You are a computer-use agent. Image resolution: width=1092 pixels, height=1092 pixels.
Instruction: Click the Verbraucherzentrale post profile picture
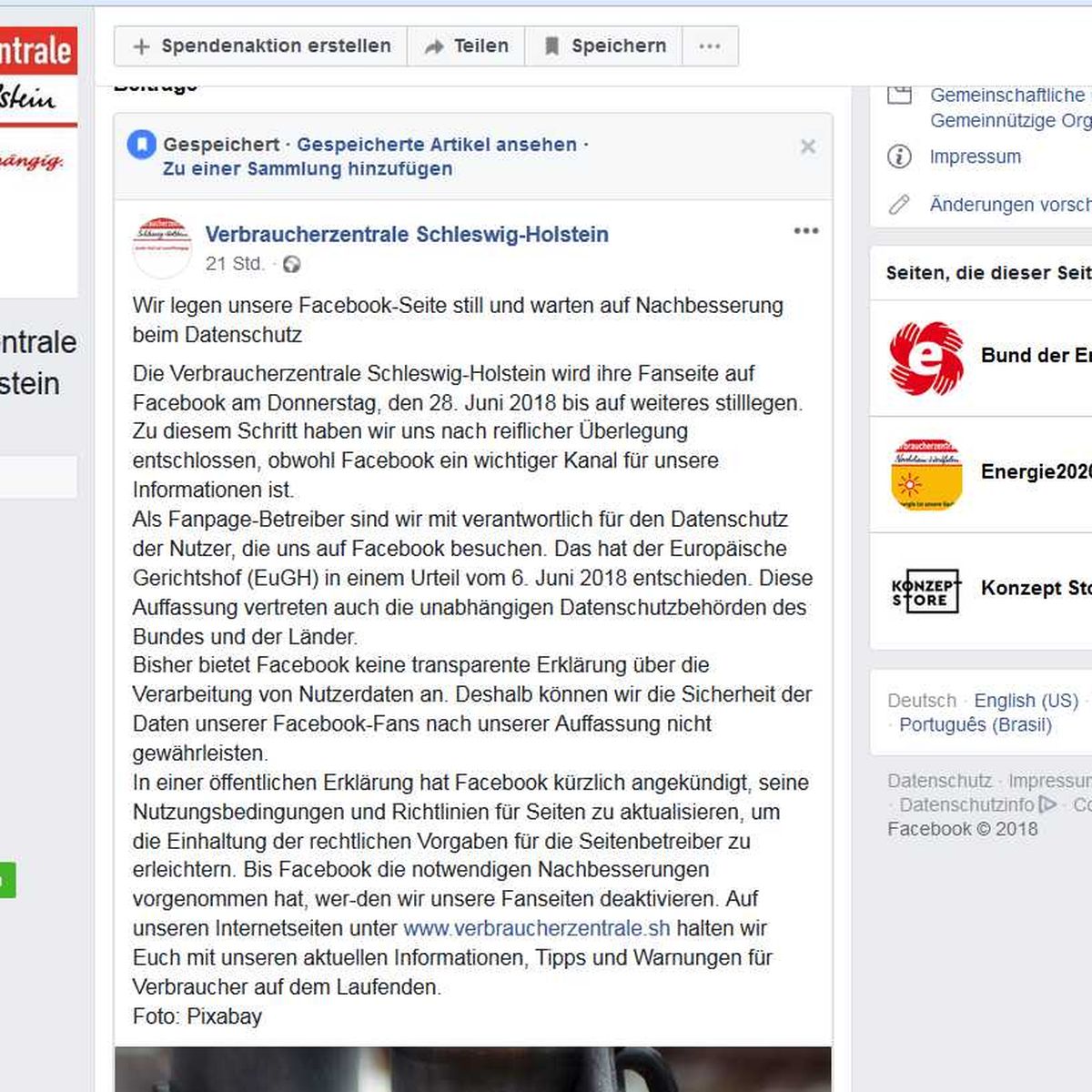(x=162, y=247)
